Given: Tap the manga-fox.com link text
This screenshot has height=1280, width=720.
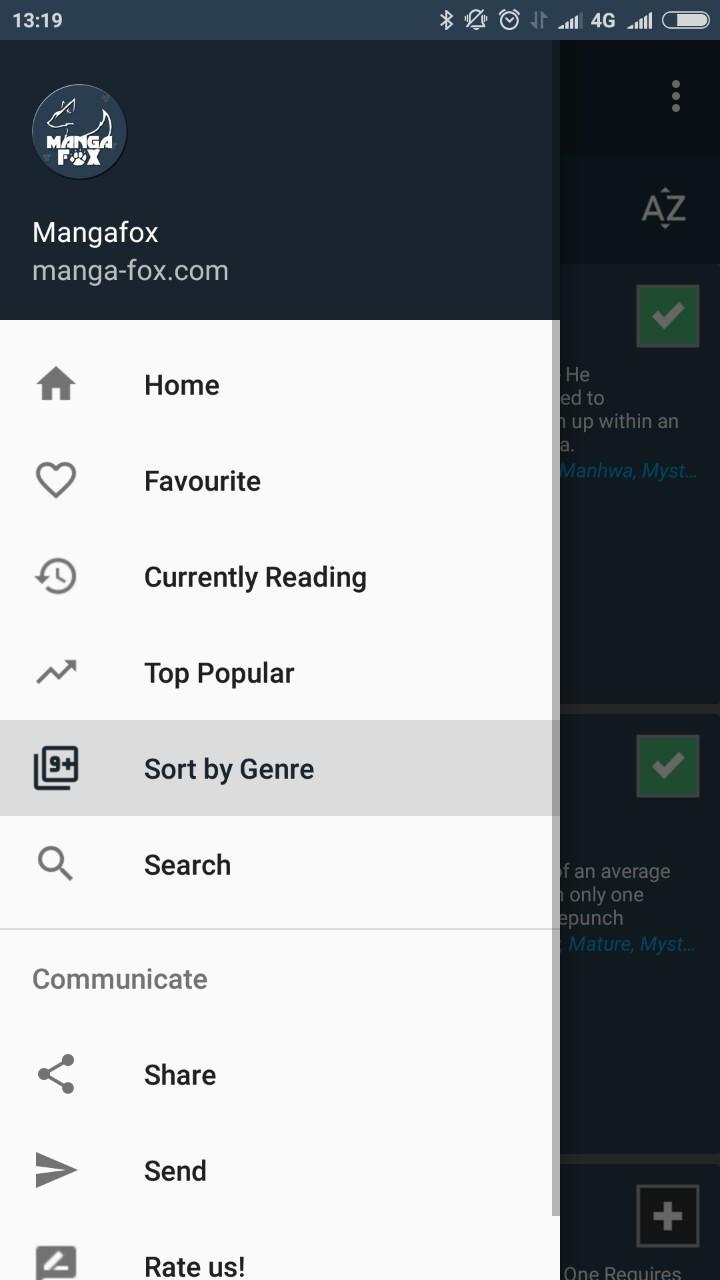Looking at the screenshot, I should (x=130, y=270).
